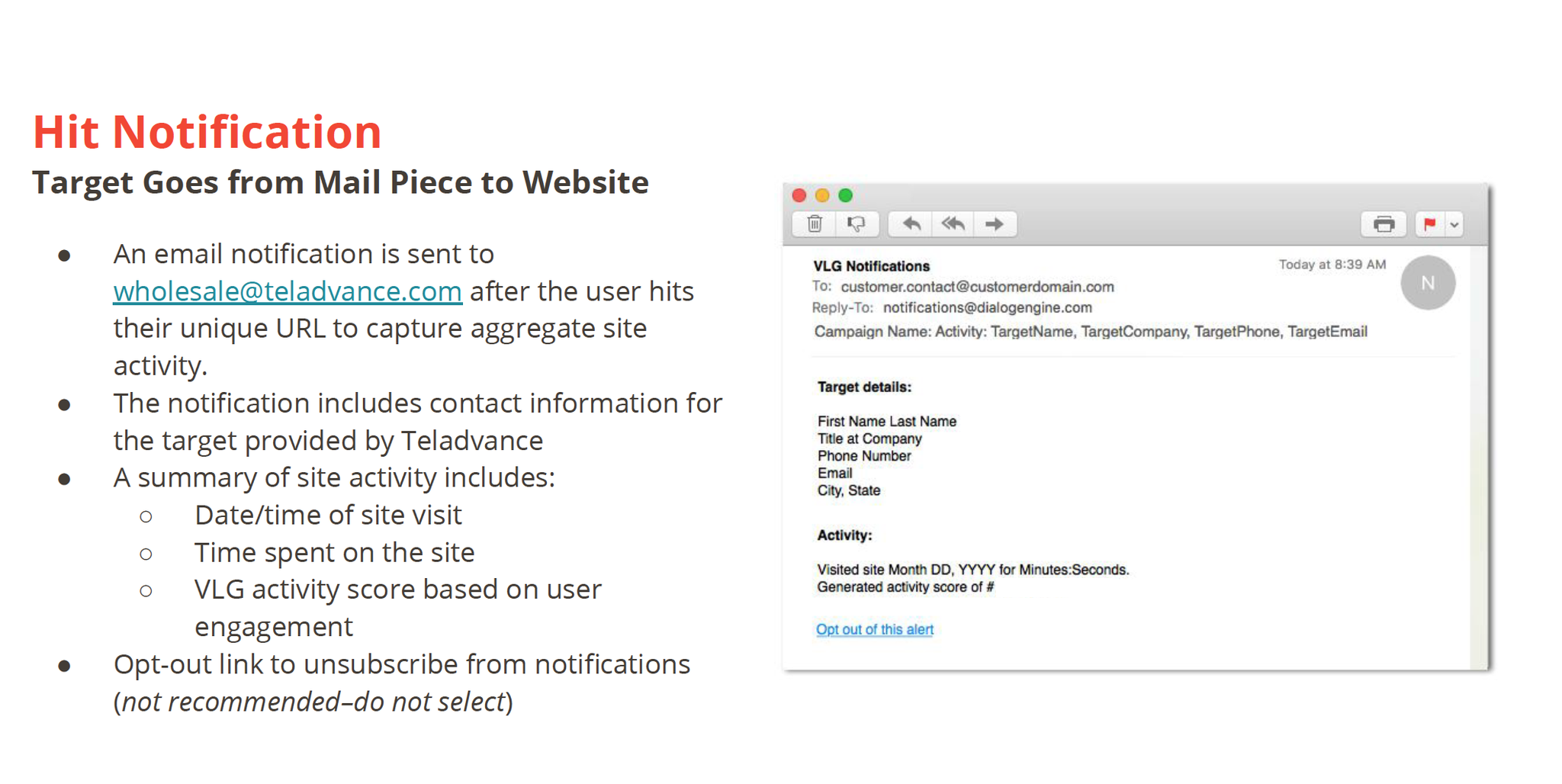Image resolution: width=1562 pixels, height=784 pixels.
Task: Print the email with the printer icon
Action: coord(1384,225)
